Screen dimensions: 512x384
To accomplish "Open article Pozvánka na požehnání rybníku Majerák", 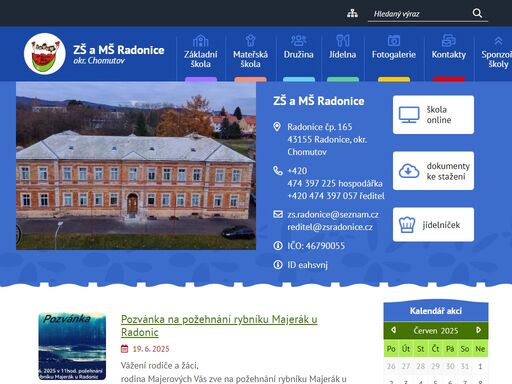I will (x=219, y=326).
